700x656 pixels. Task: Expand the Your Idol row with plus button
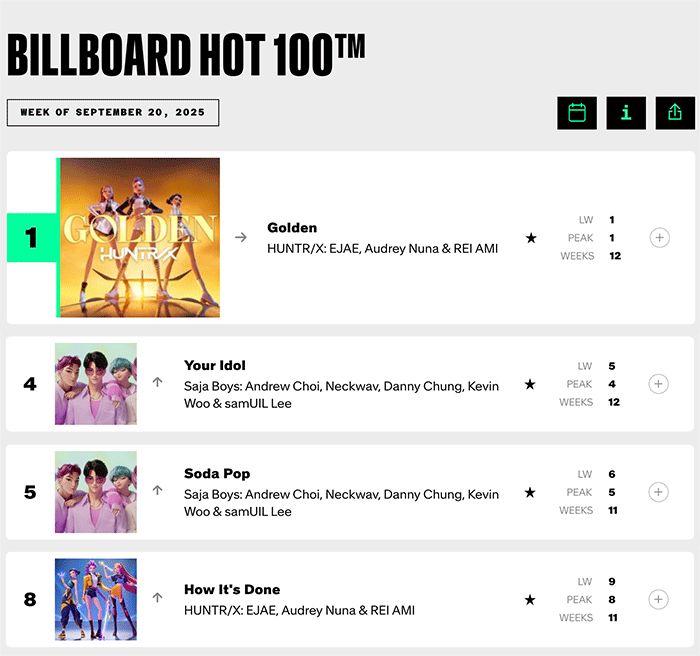click(x=658, y=384)
